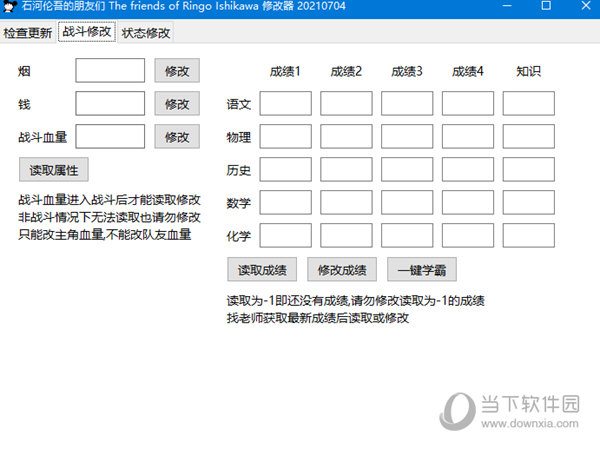
Task: Focus the 烟 input field
Action: coord(110,70)
